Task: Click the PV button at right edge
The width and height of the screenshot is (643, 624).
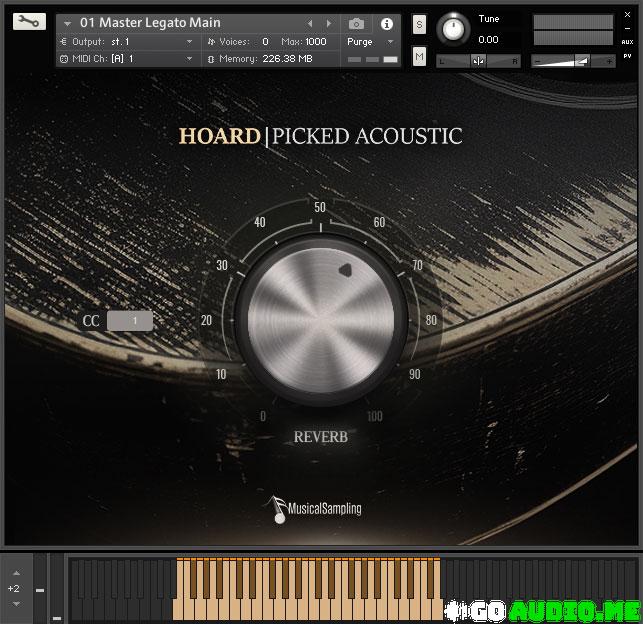Action: point(627,57)
